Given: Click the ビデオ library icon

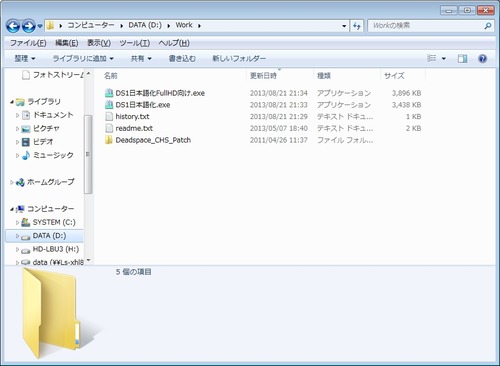Looking at the screenshot, I should (26, 142).
